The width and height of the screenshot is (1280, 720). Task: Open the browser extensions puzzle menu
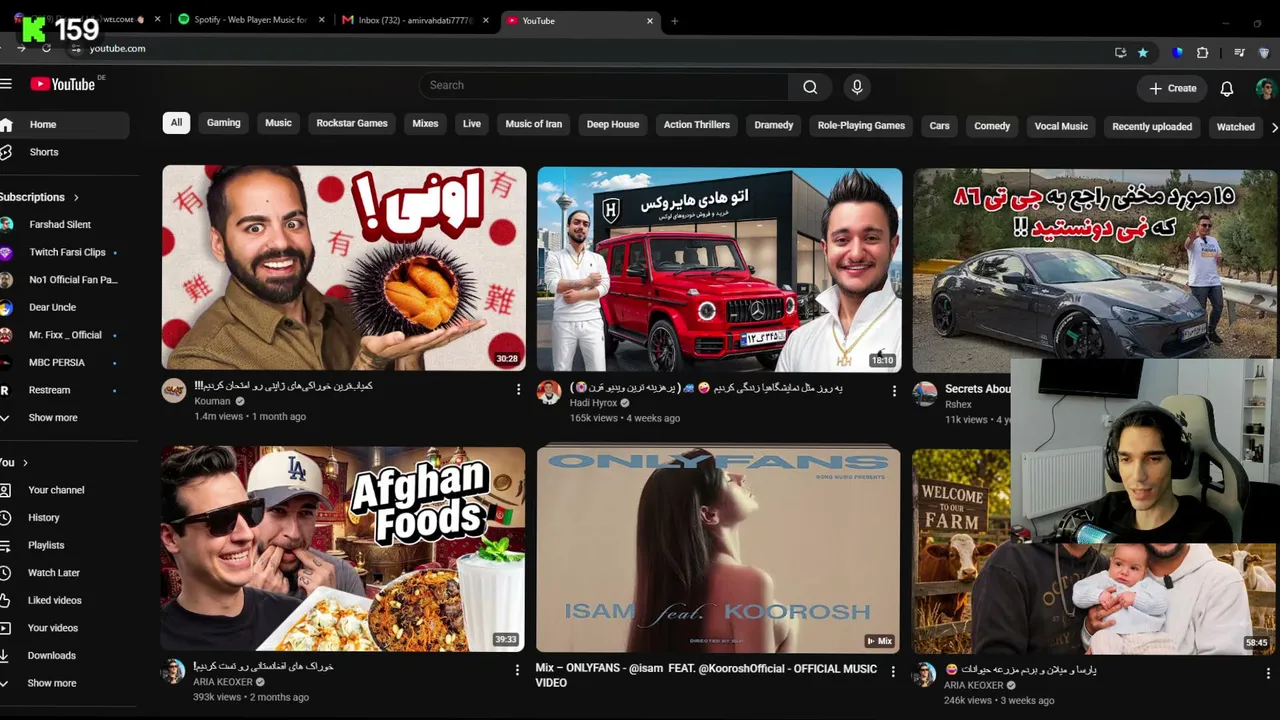pyautogui.click(x=1202, y=52)
